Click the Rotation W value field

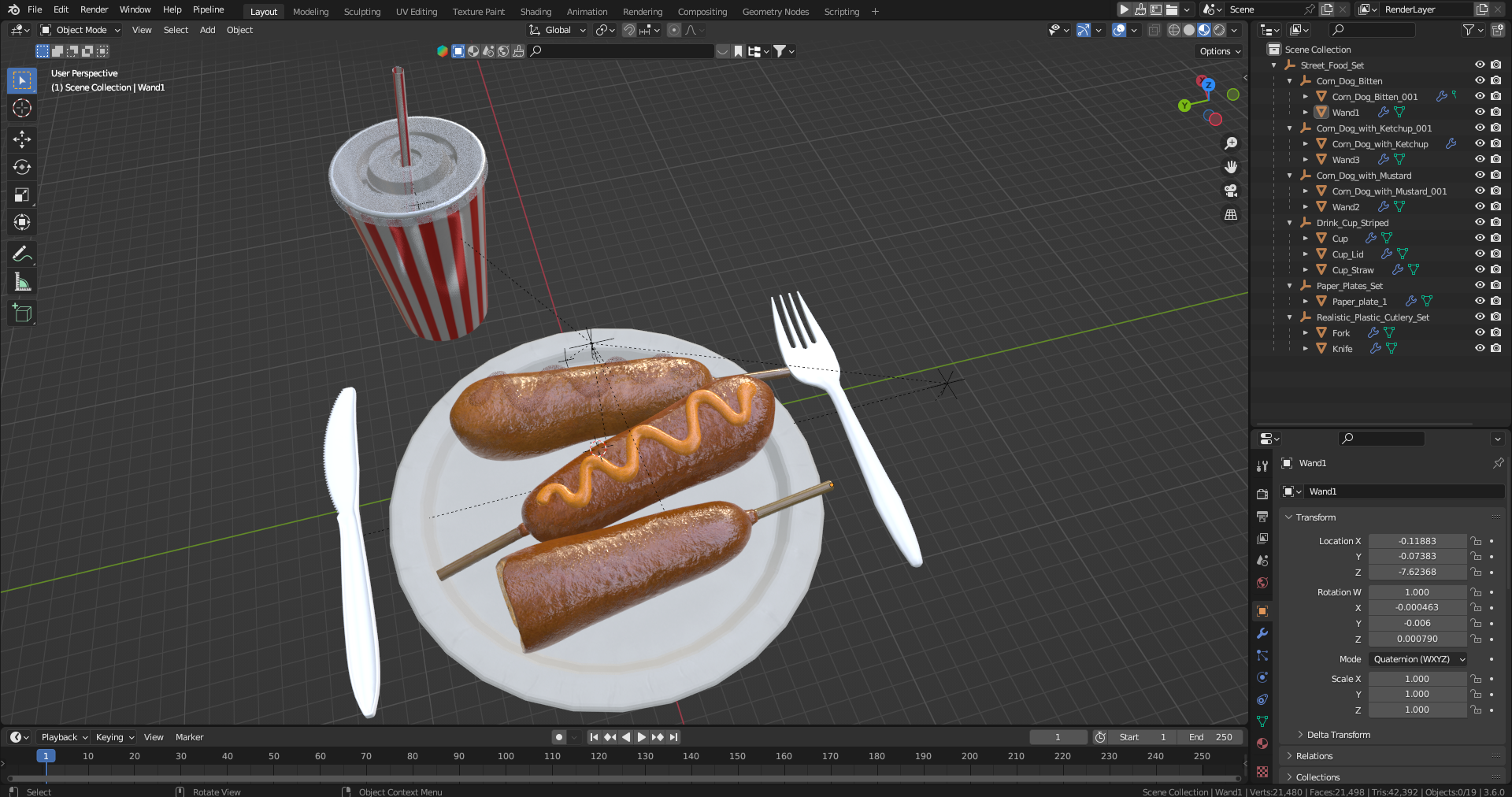click(1417, 592)
